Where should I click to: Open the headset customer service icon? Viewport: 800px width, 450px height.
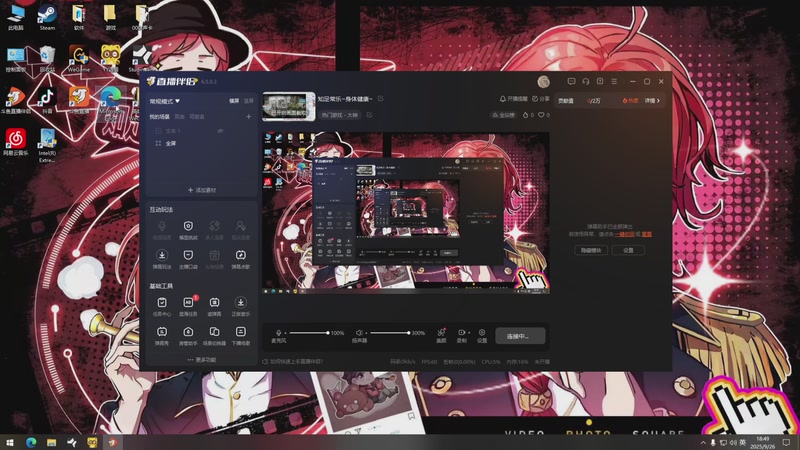point(586,82)
